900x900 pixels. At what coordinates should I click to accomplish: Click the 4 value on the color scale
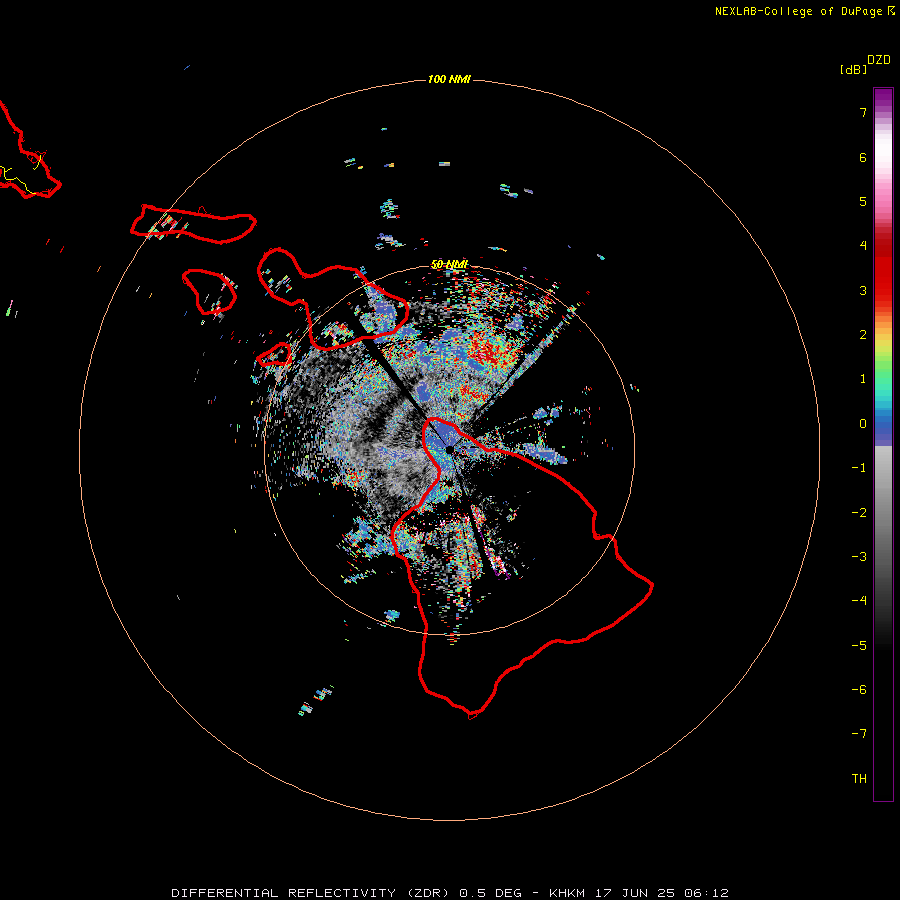(863, 246)
